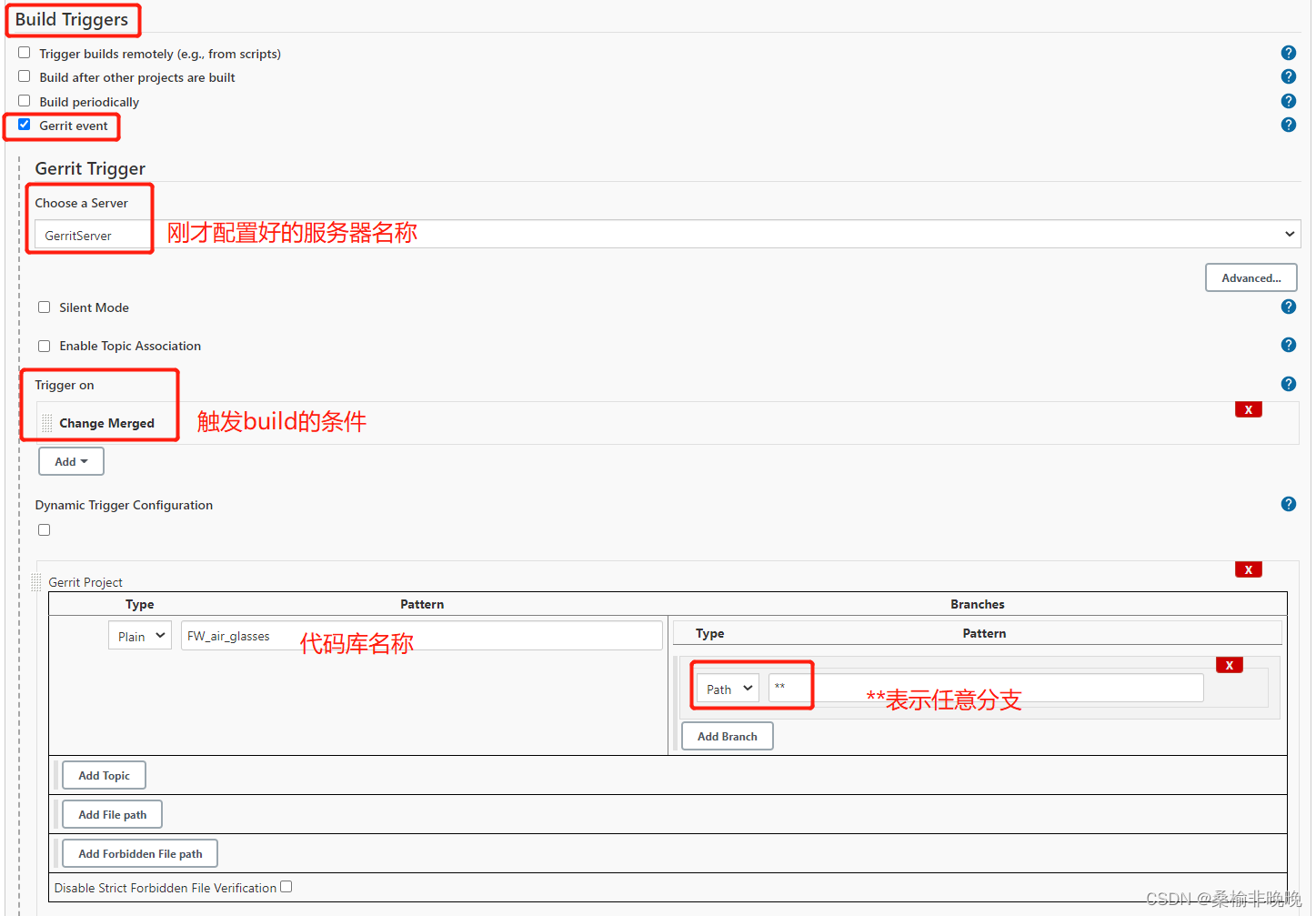
Task: Open the Add trigger event dropdown
Action: [x=71, y=461]
